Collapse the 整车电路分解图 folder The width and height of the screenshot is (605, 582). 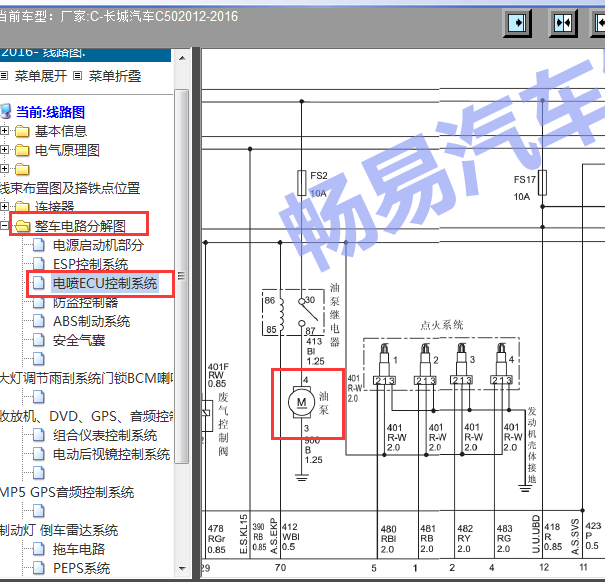pyautogui.click(x=4, y=225)
